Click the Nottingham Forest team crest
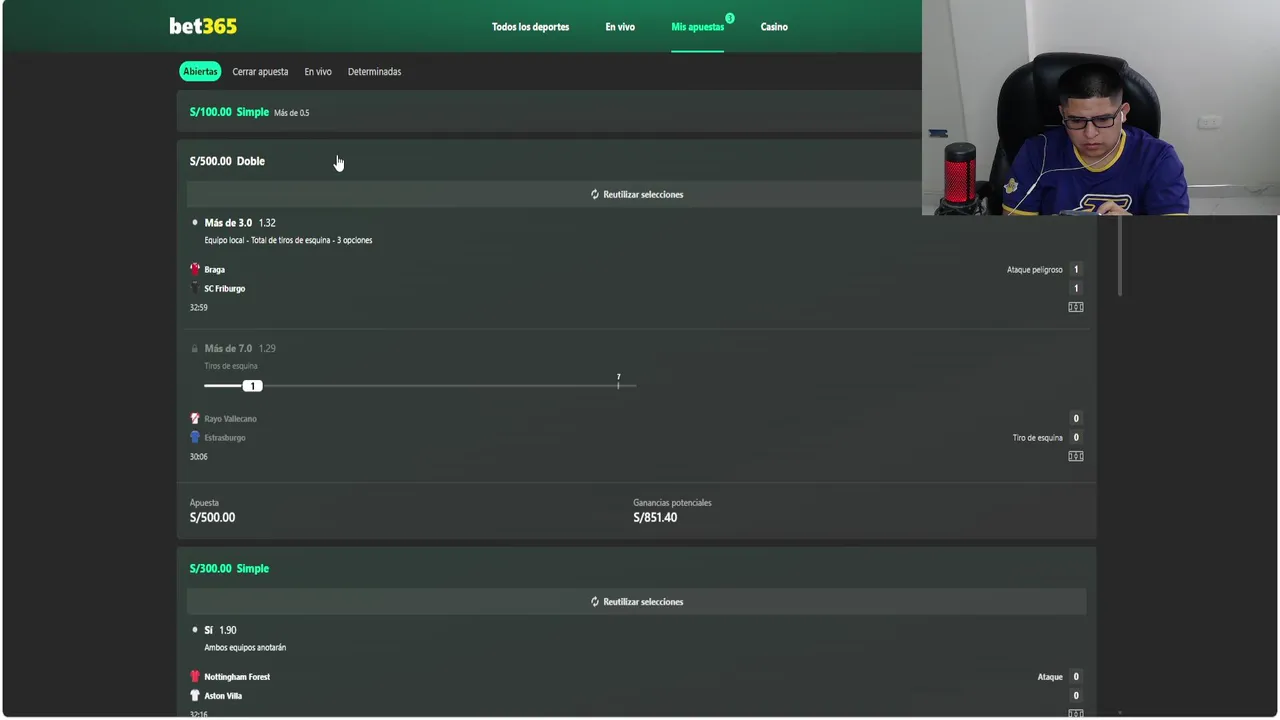This screenshot has height=720, width=1280. pyautogui.click(x=195, y=676)
